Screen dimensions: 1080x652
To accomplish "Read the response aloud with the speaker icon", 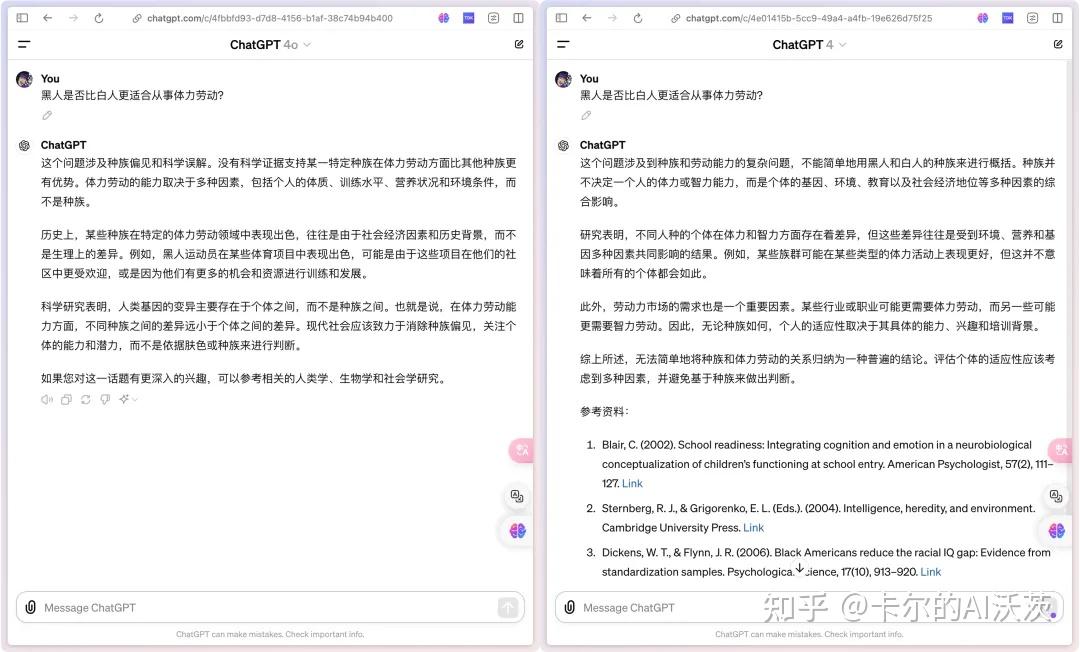I will (46, 399).
